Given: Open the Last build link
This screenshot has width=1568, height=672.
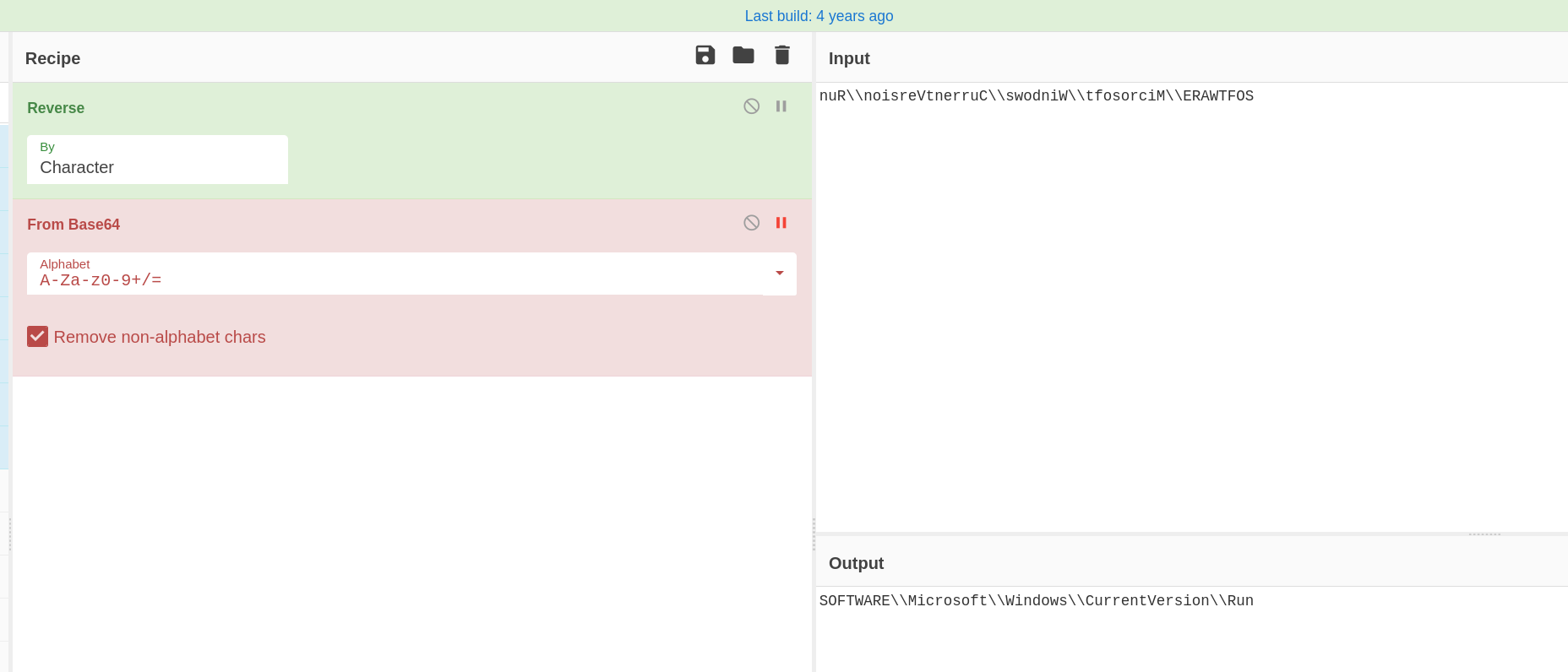Looking at the screenshot, I should (818, 16).
